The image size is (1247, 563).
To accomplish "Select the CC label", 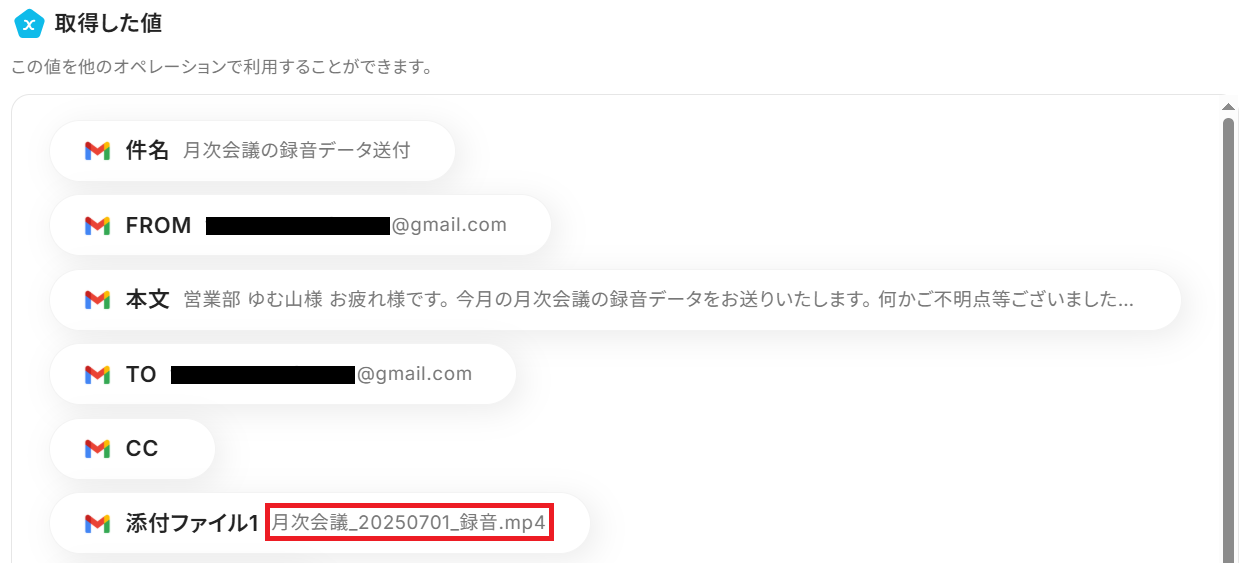I will [142, 449].
